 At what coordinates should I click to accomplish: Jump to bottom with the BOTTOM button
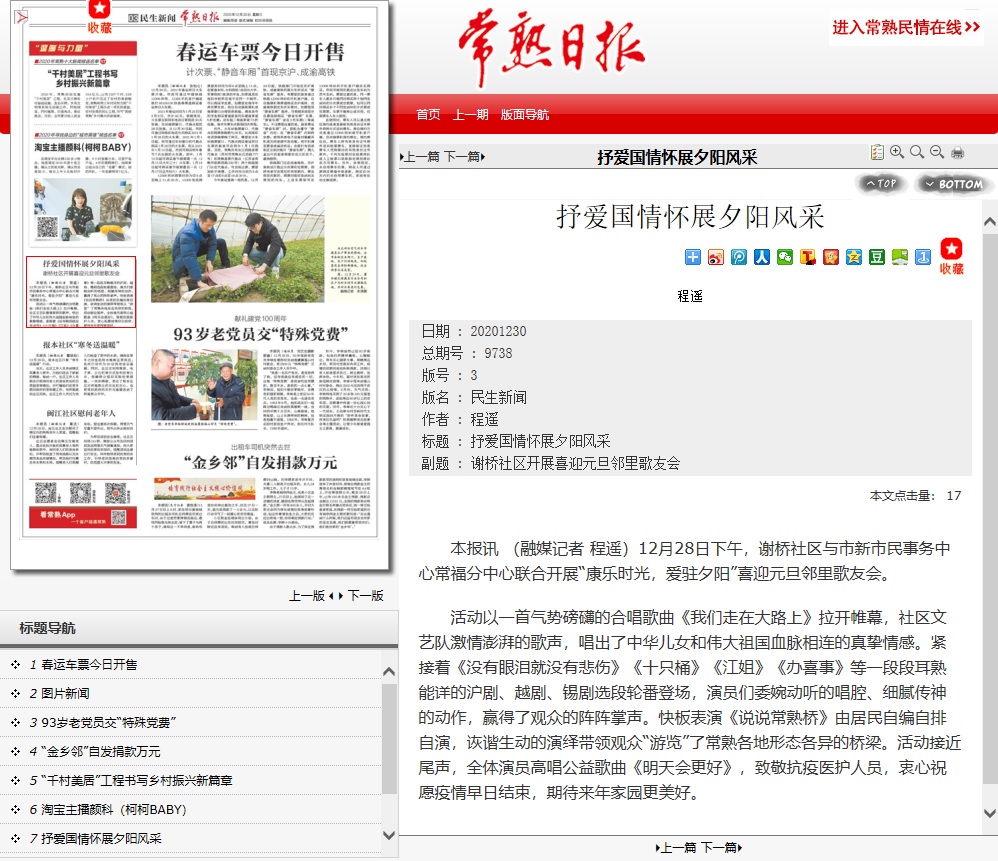(953, 184)
